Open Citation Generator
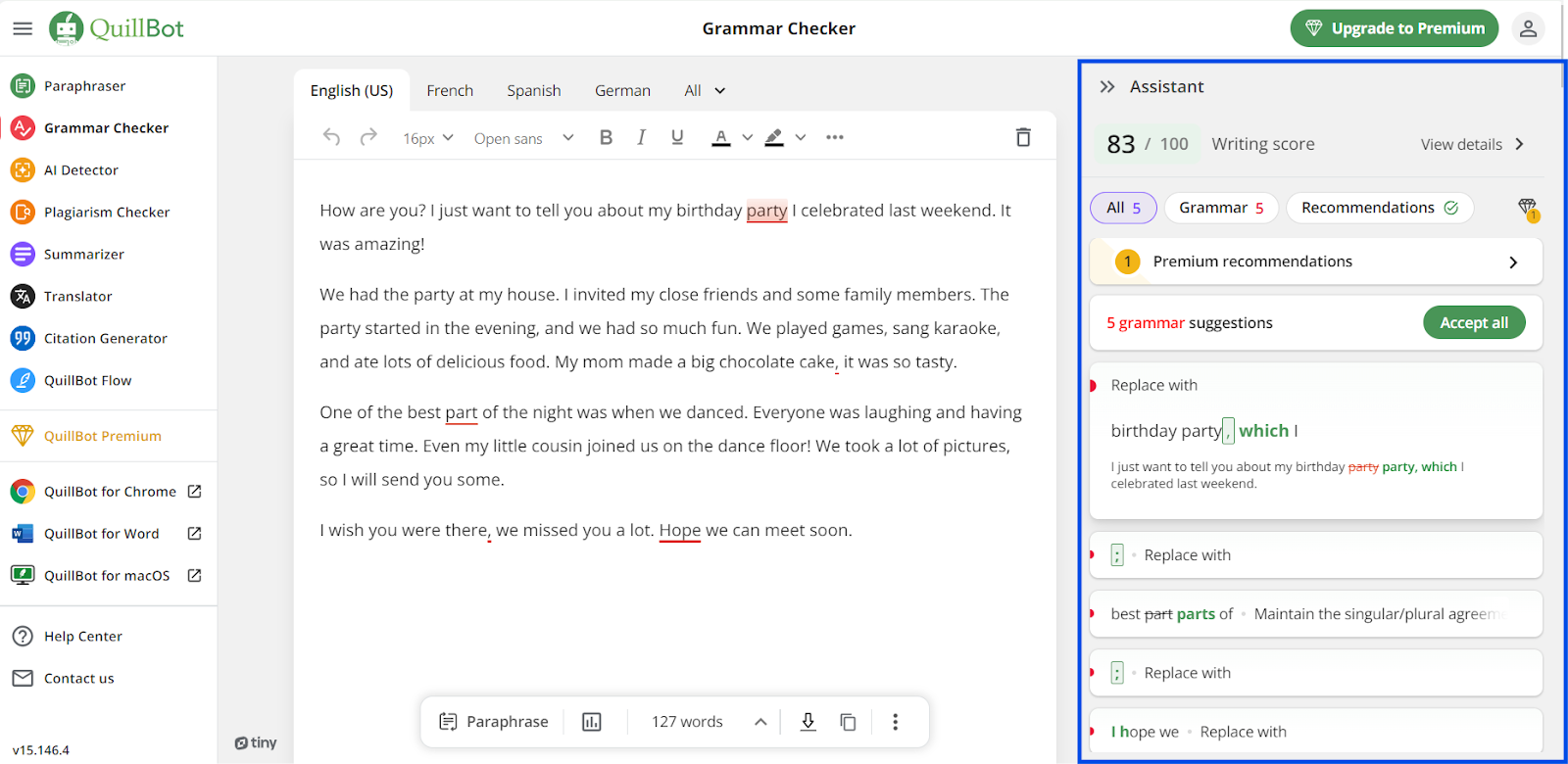The image size is (1568, 764). click(x=89, y=339)
